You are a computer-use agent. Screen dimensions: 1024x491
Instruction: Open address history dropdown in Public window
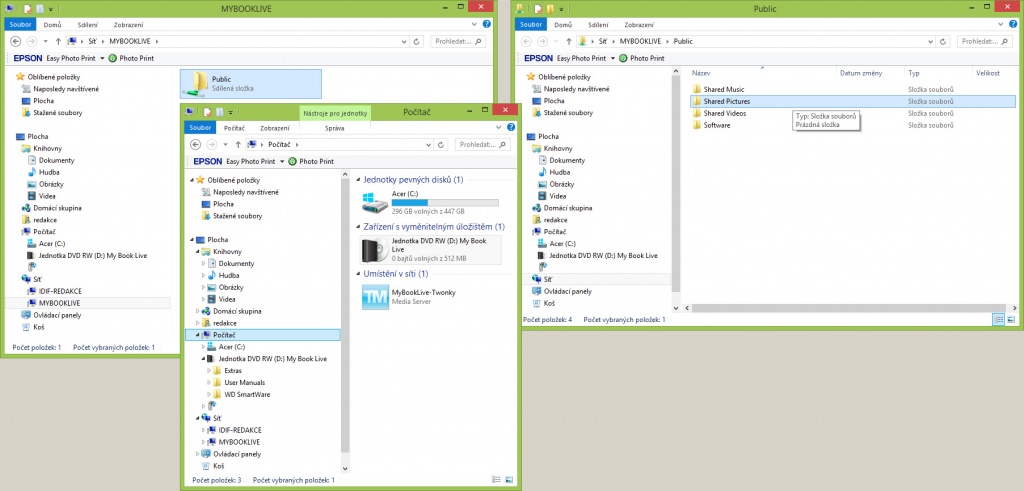[931, 41]
